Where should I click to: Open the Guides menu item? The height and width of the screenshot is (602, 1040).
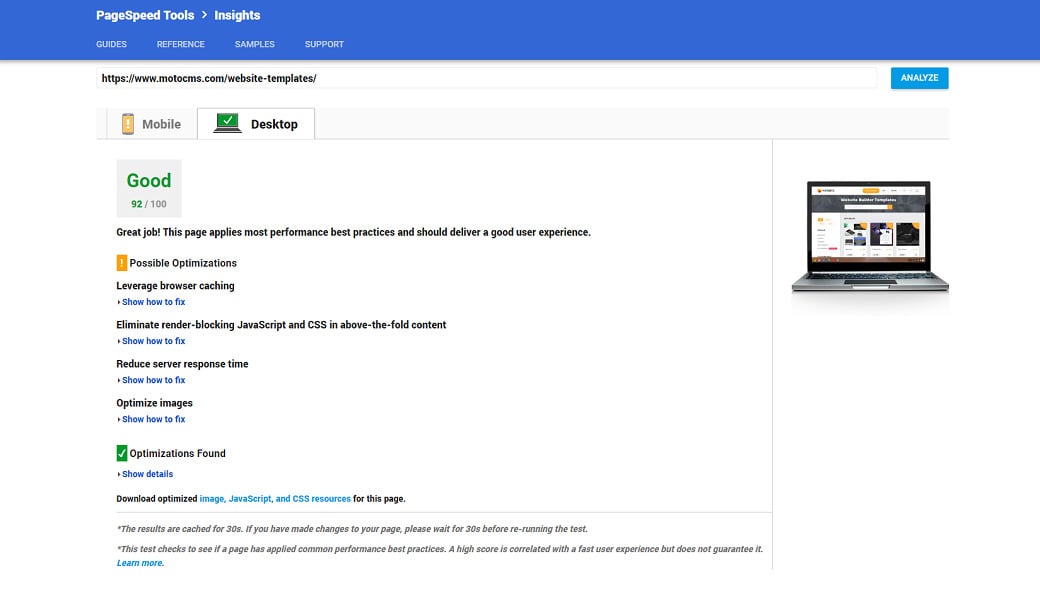pyautogui.click(x=111, y=44)
